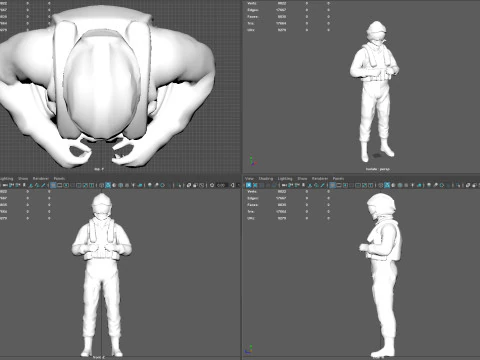Click 'Tris:' label in side view
This screenshot has width=480, height=360.
pyautogui.click(x=251, y=212)
